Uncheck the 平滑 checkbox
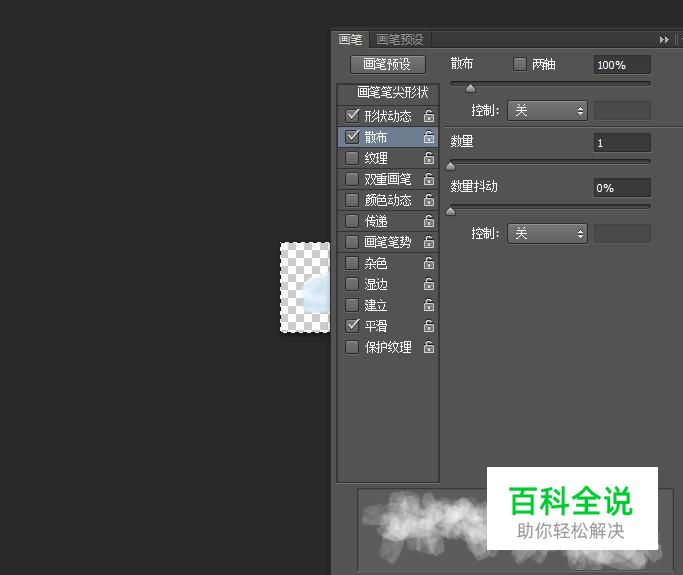This screenshot has width=683, height=575. (352, 325)
